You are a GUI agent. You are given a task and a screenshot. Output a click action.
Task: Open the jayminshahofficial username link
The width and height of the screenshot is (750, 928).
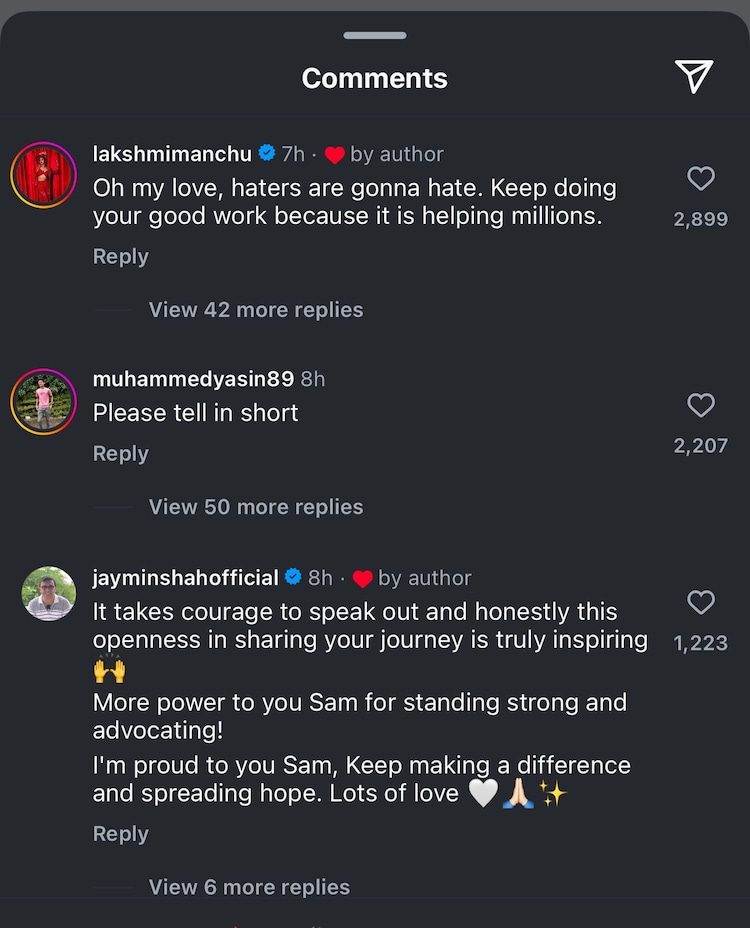coord(185,578)
